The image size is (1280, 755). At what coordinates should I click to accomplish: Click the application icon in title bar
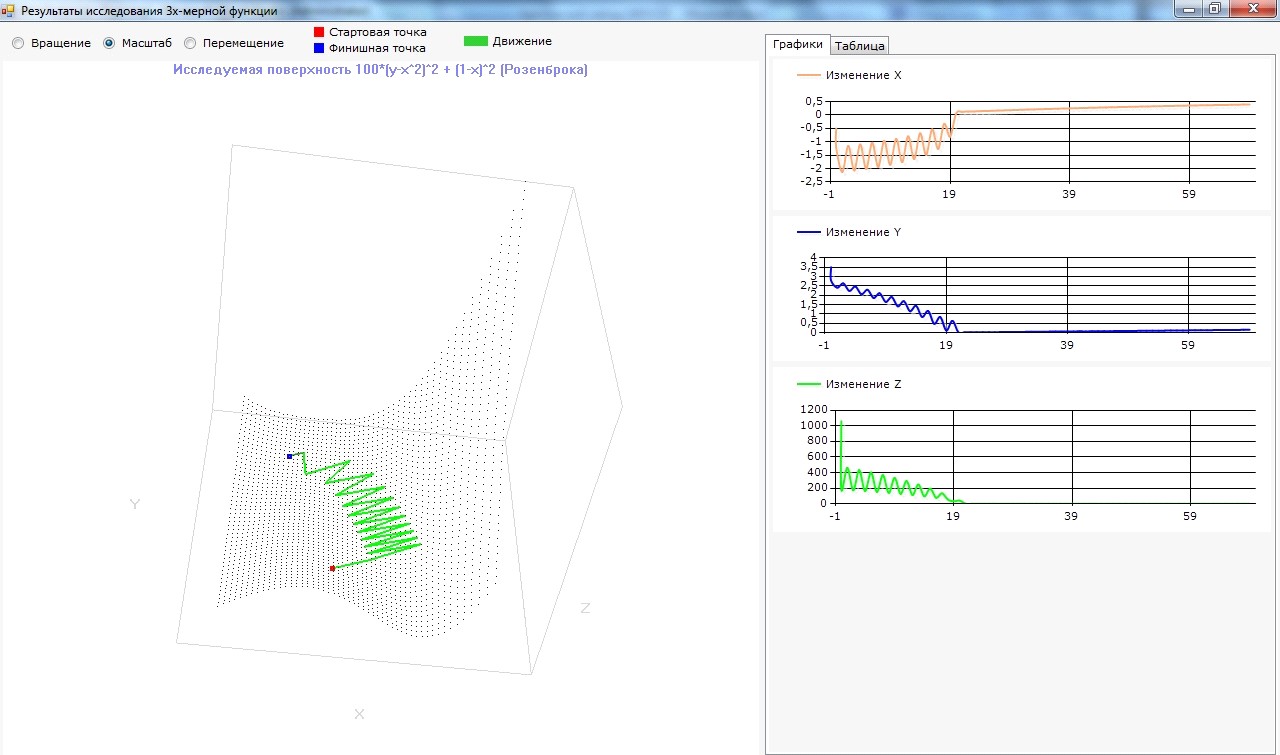click(9, 10)
